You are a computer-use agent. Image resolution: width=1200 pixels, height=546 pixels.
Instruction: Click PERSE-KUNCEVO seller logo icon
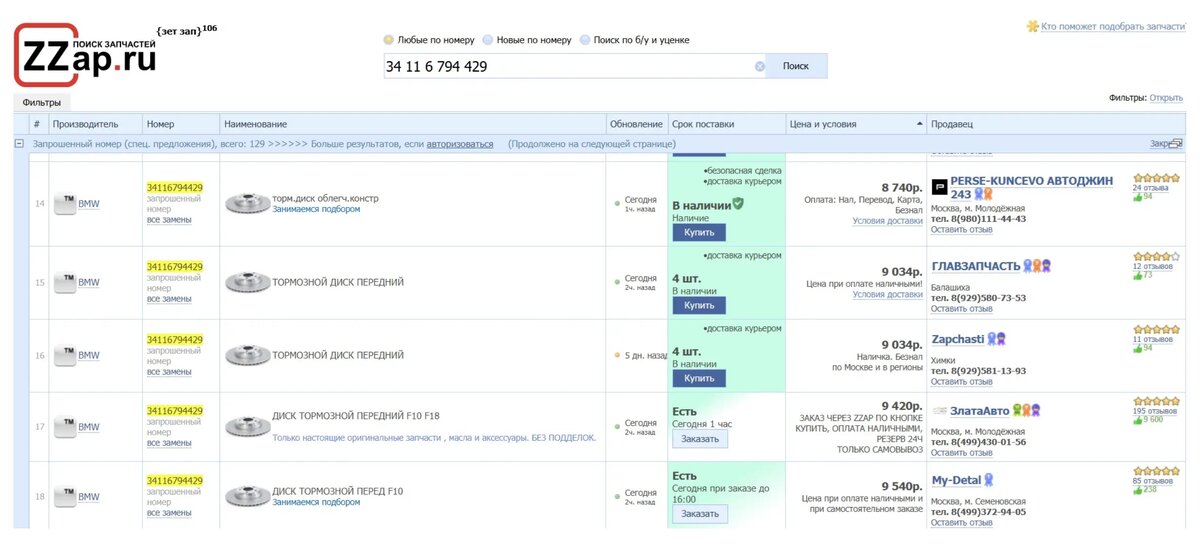tap(939, 186)
